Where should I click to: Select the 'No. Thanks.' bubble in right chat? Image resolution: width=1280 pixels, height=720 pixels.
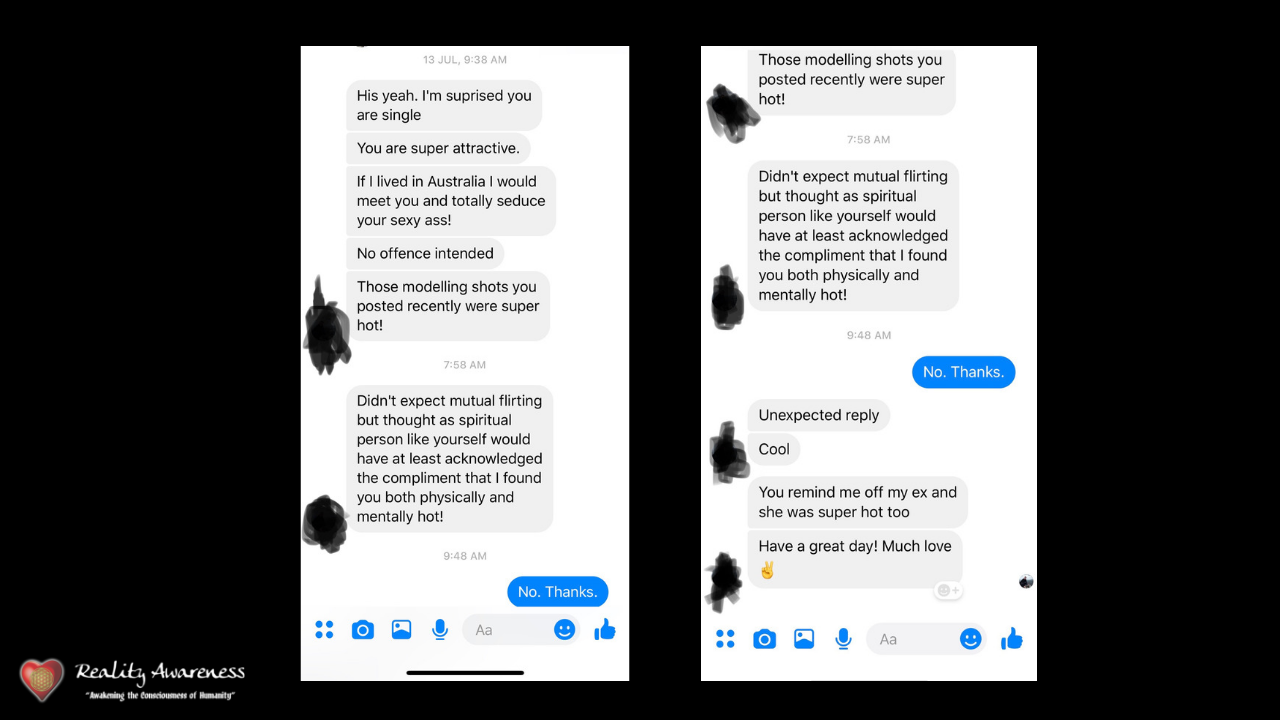click(963, 372)
